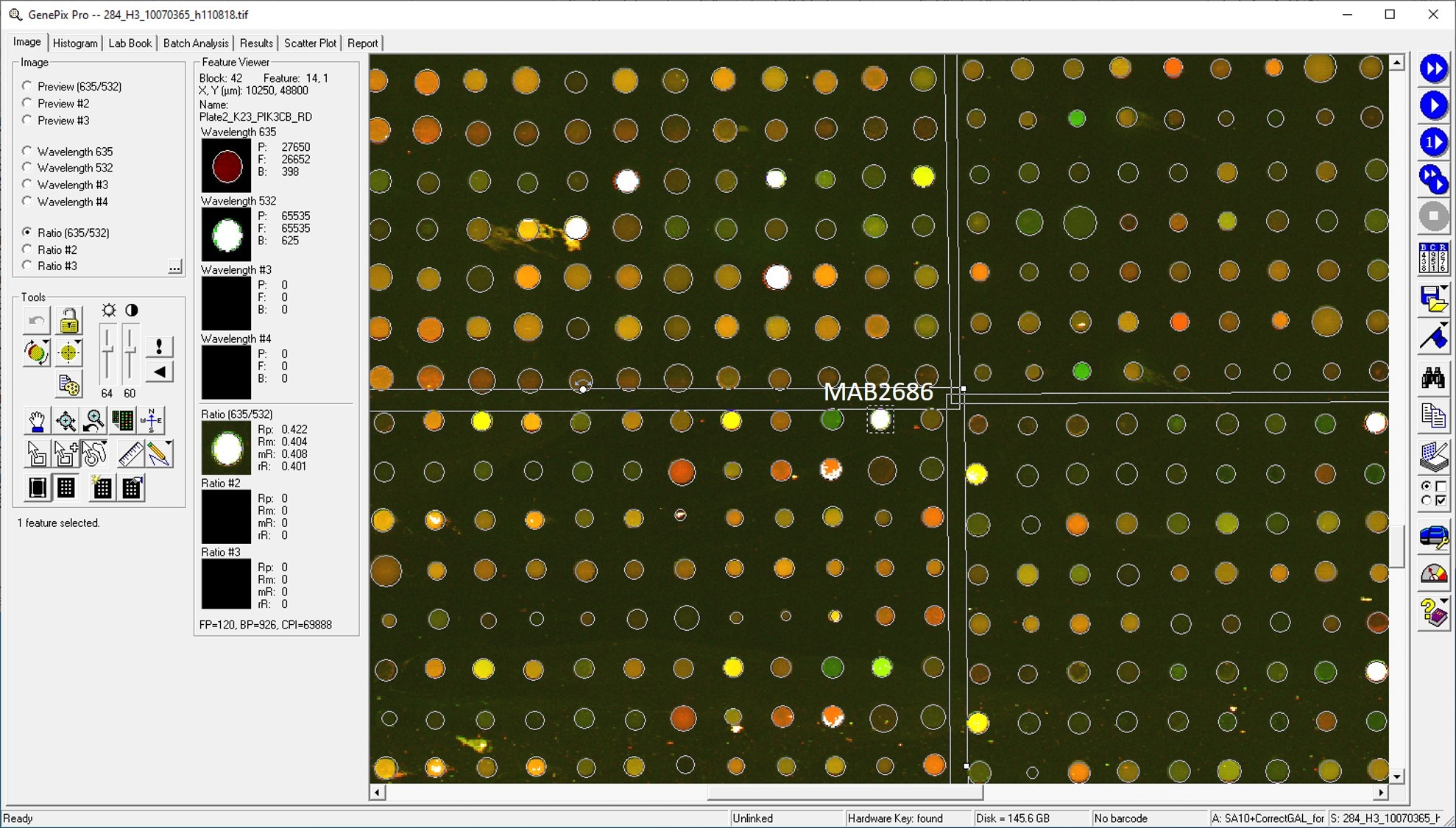The image size is (1456, 828).
Task: Click the unlock padlock tool button
Action: pyautogui.click(x=69, y=322)
